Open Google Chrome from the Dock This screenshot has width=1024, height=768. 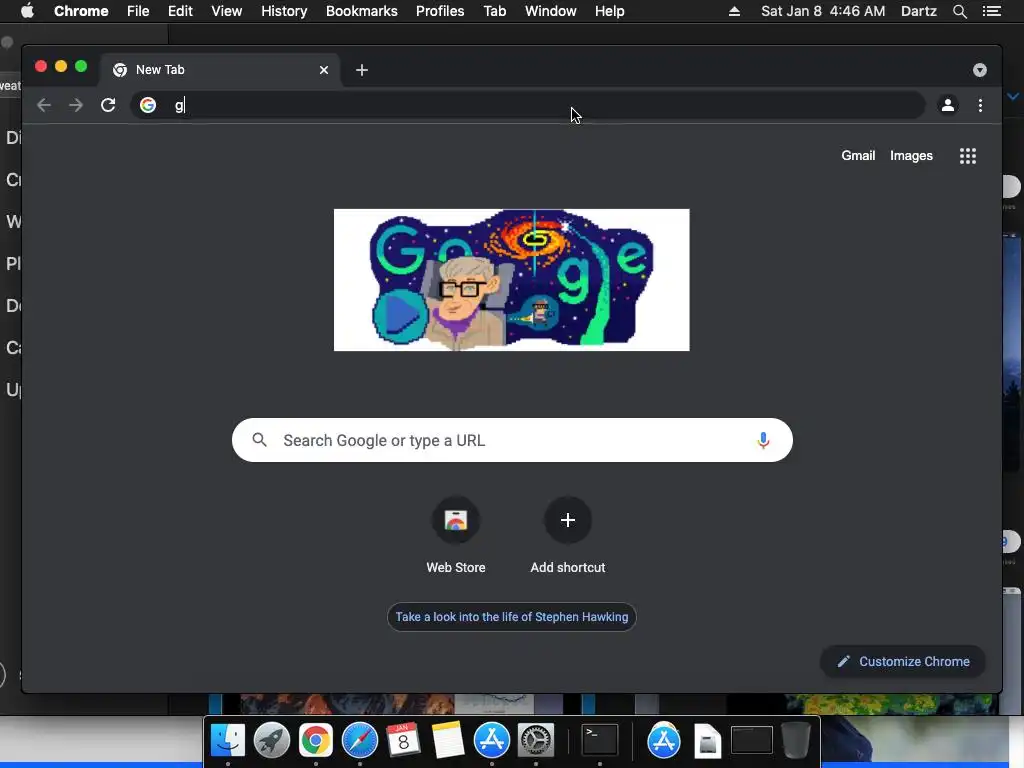coord(315,741)
